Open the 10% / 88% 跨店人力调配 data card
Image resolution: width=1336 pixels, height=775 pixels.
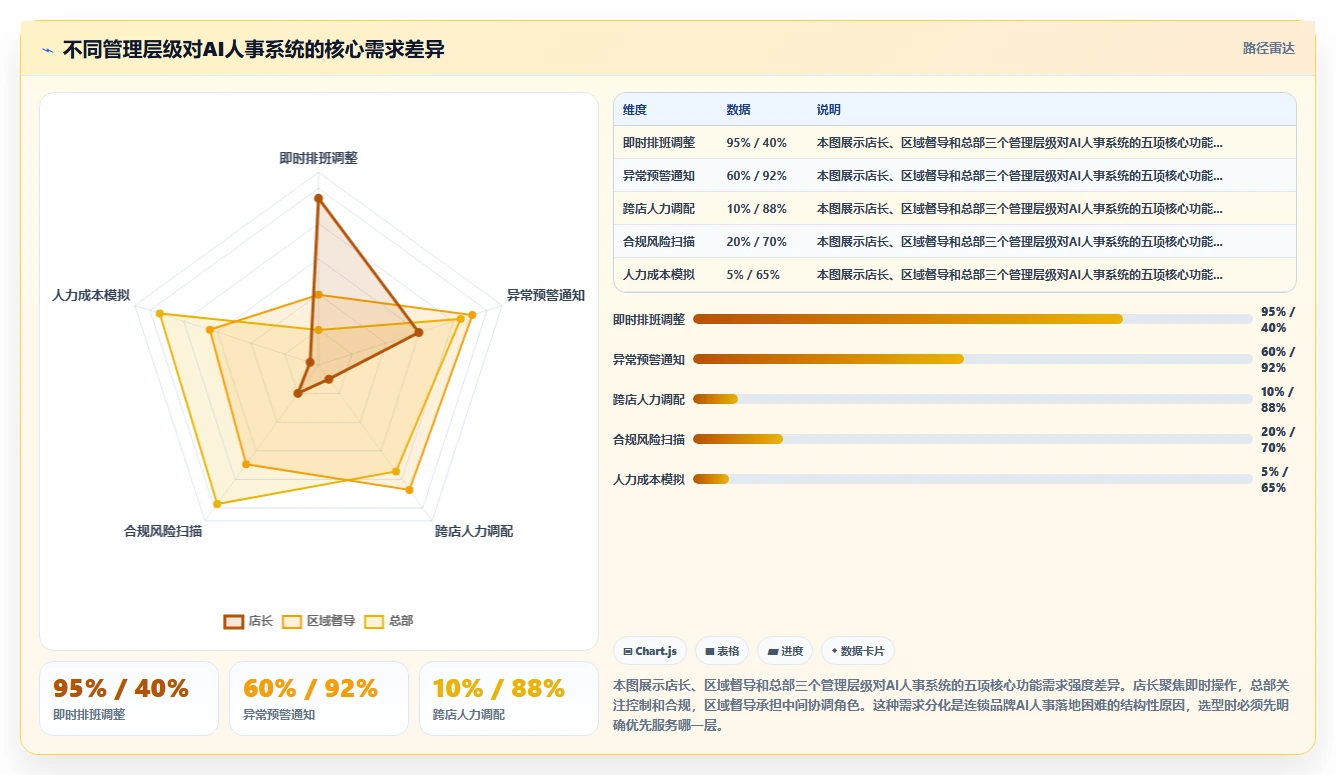coord(509,698)
